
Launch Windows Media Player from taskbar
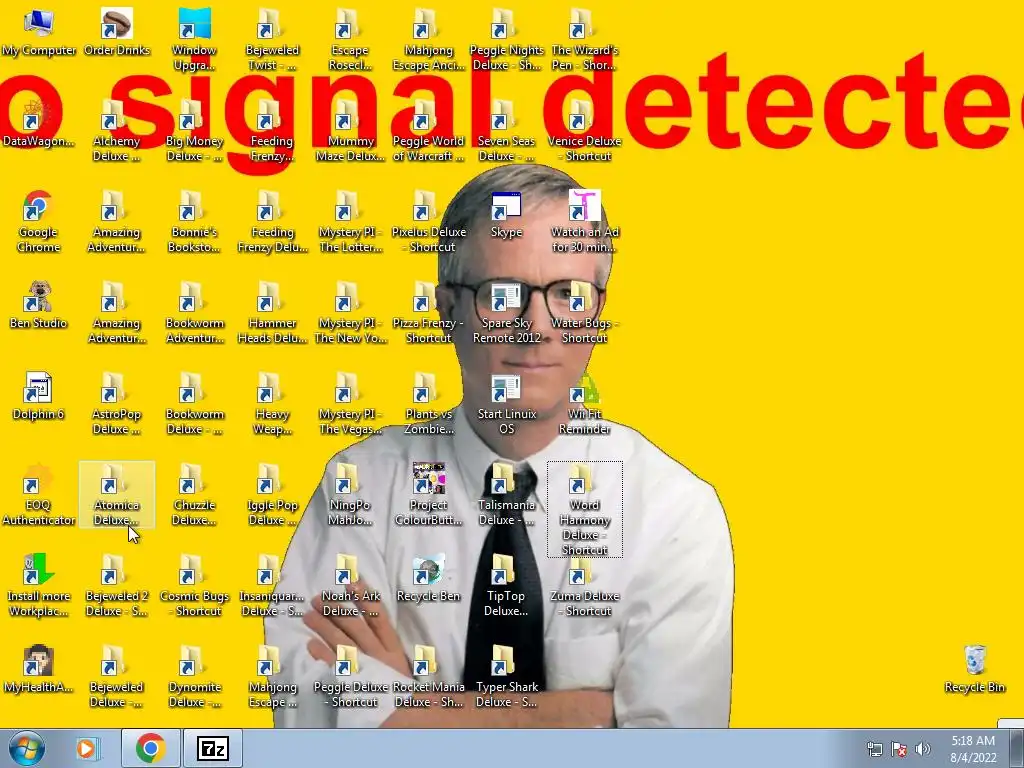87,748
